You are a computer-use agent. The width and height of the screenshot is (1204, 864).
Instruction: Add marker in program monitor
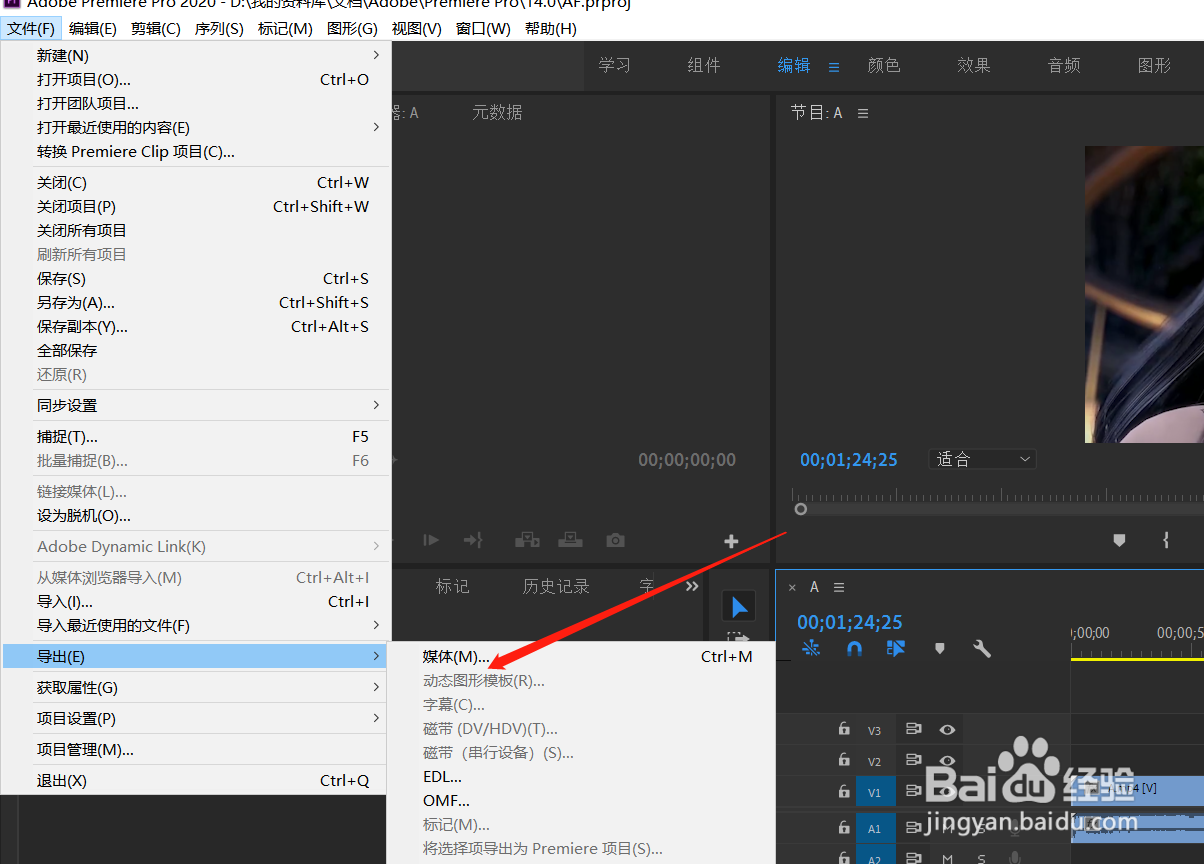tap(1119, 540)
